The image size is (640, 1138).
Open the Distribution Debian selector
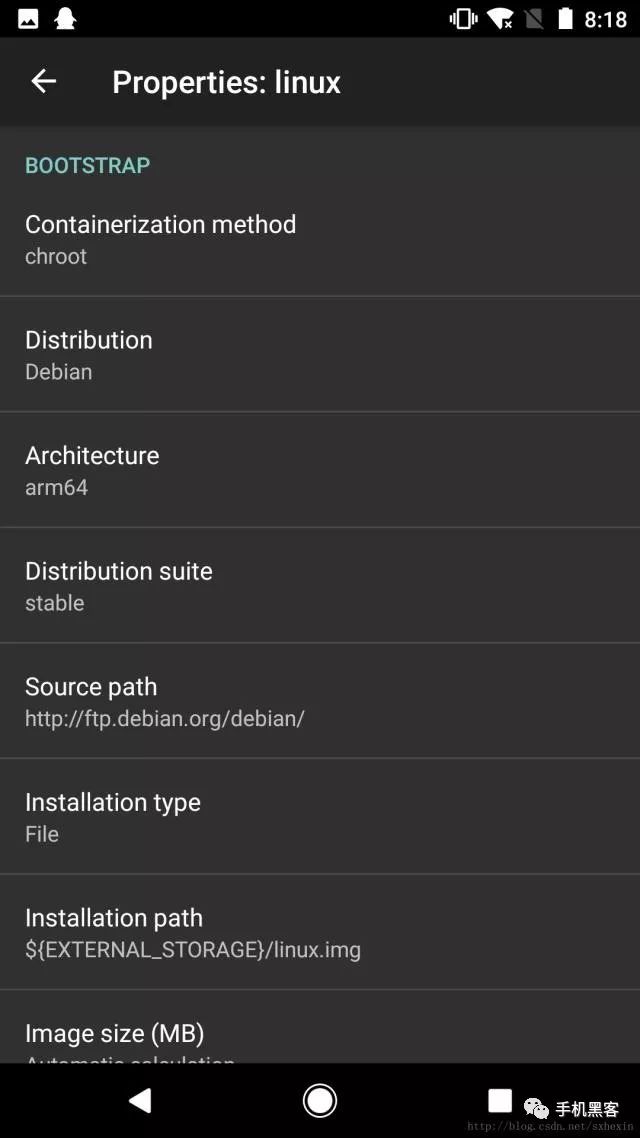[320, 354]
